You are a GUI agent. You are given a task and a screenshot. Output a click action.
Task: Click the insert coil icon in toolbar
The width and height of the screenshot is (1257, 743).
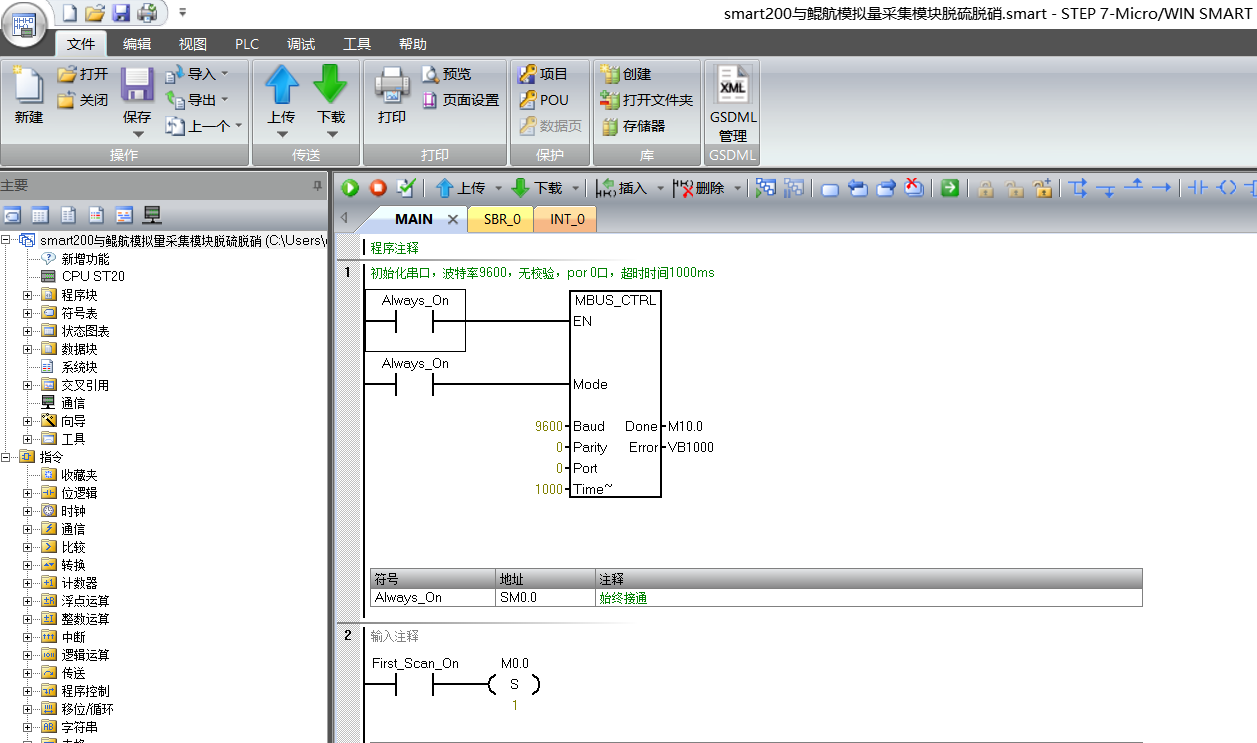(1227, 188)
